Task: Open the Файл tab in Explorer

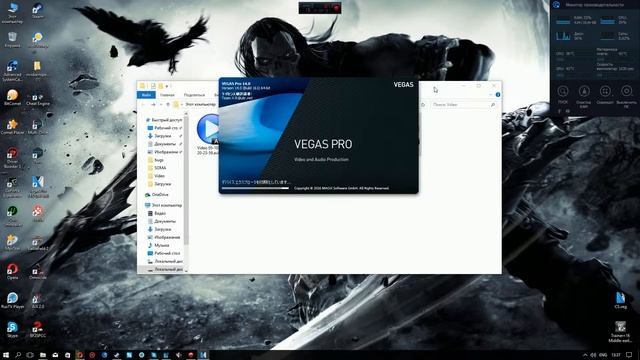Action: (x=146, y=95)
